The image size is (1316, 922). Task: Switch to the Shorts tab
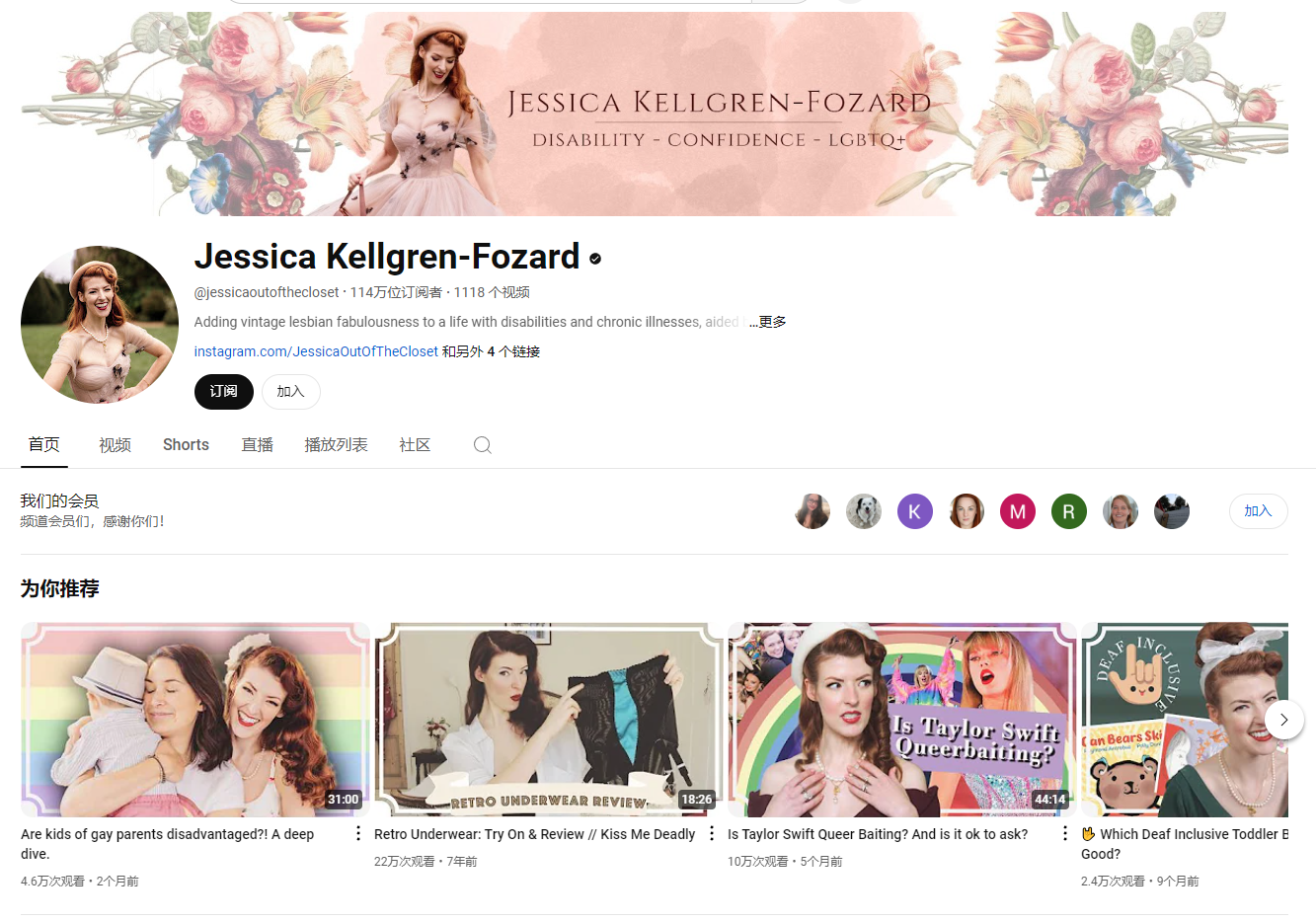[x=186, y=445]
